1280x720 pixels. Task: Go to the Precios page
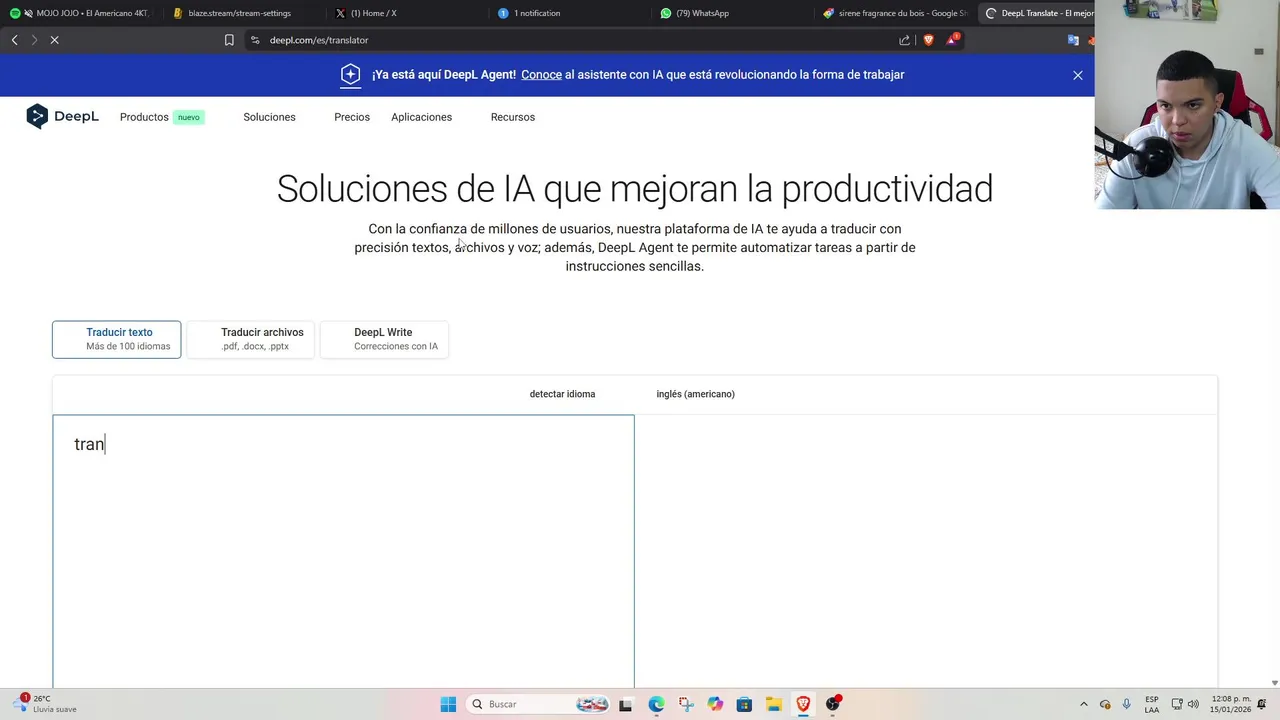pyautogui.click(x=352, y=117)
